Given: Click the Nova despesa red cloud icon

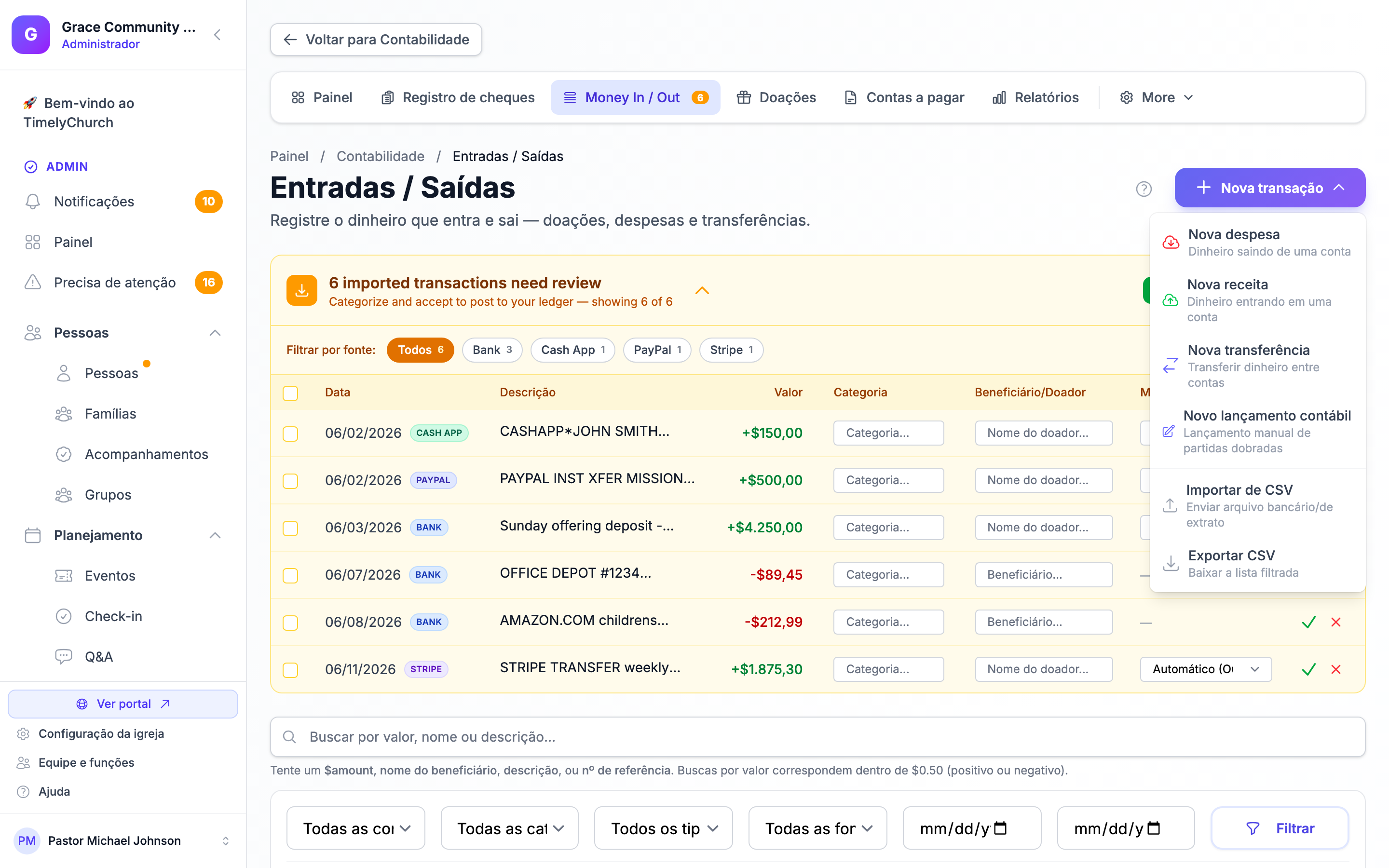Looking at the screenshot, I should [x=1171, y=243].
